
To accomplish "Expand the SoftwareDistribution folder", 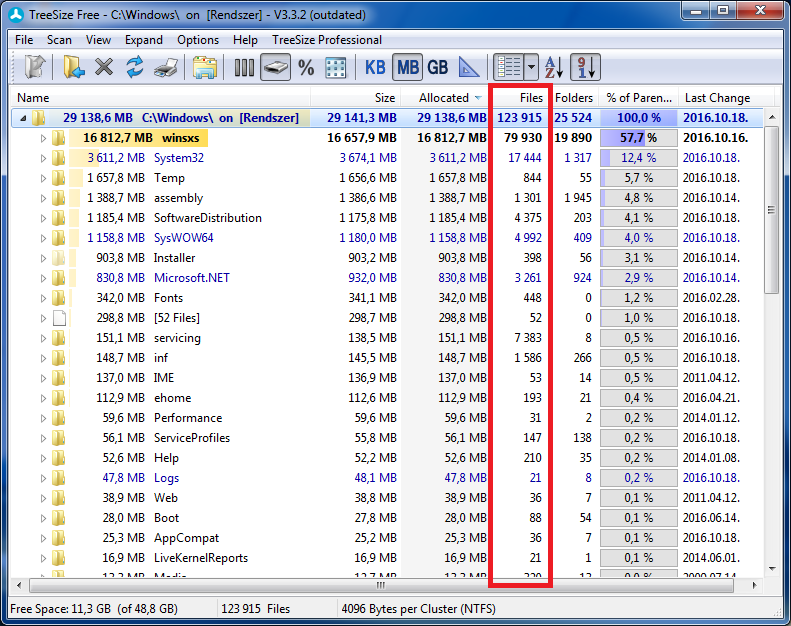I will [x=43, y=218].
